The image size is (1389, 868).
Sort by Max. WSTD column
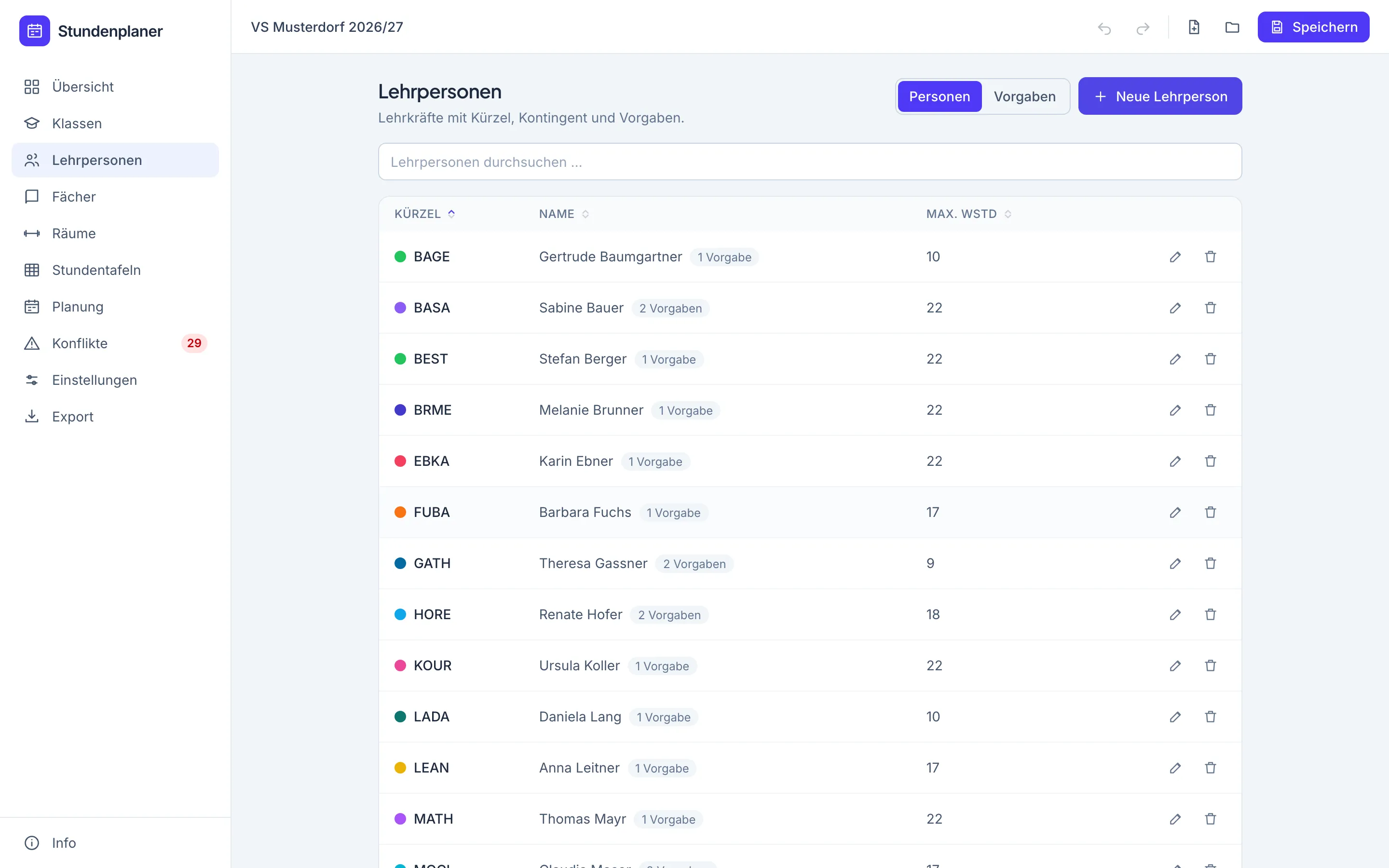click(969, 214)
